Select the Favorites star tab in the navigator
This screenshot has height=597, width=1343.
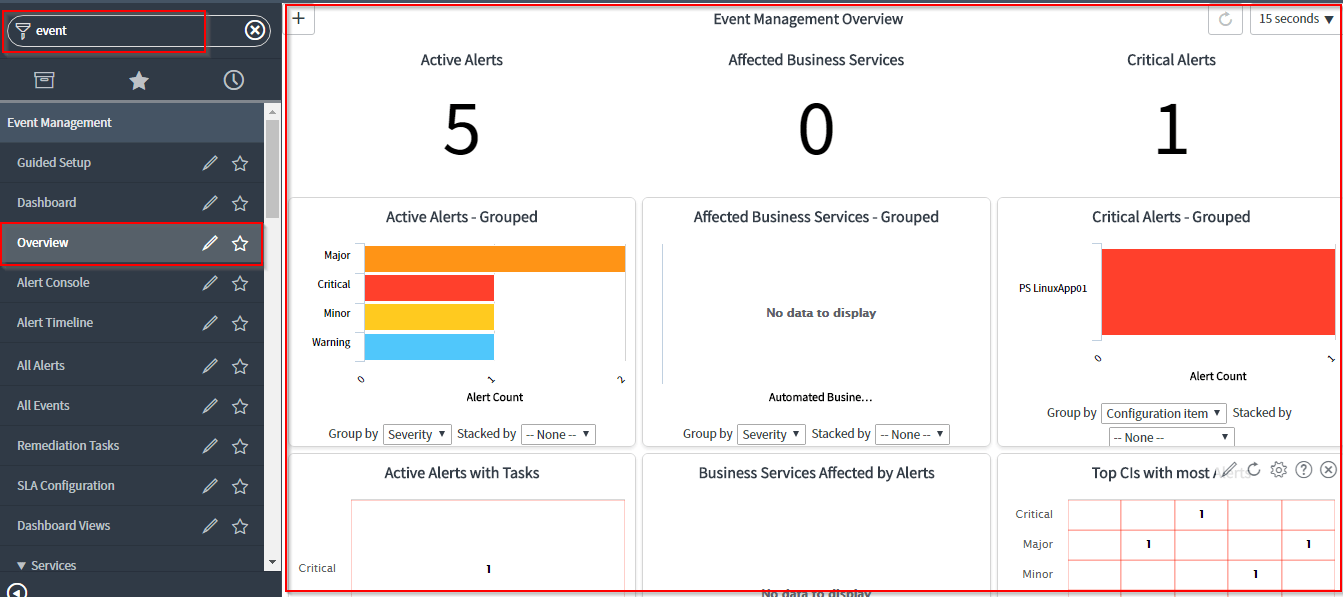coord(140,80)
